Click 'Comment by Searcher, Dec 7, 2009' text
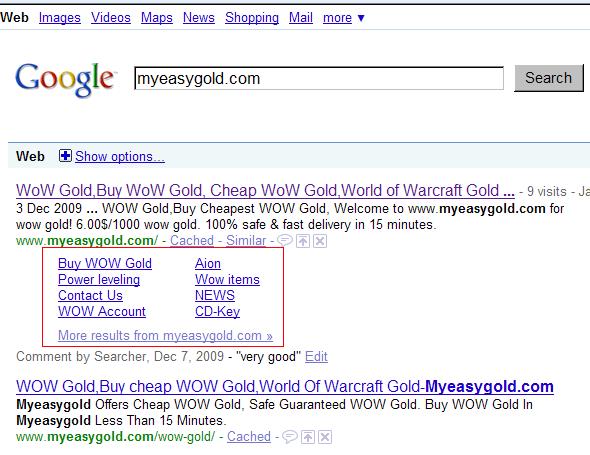This screenshot has width=590, height=455. pos(120,356)
